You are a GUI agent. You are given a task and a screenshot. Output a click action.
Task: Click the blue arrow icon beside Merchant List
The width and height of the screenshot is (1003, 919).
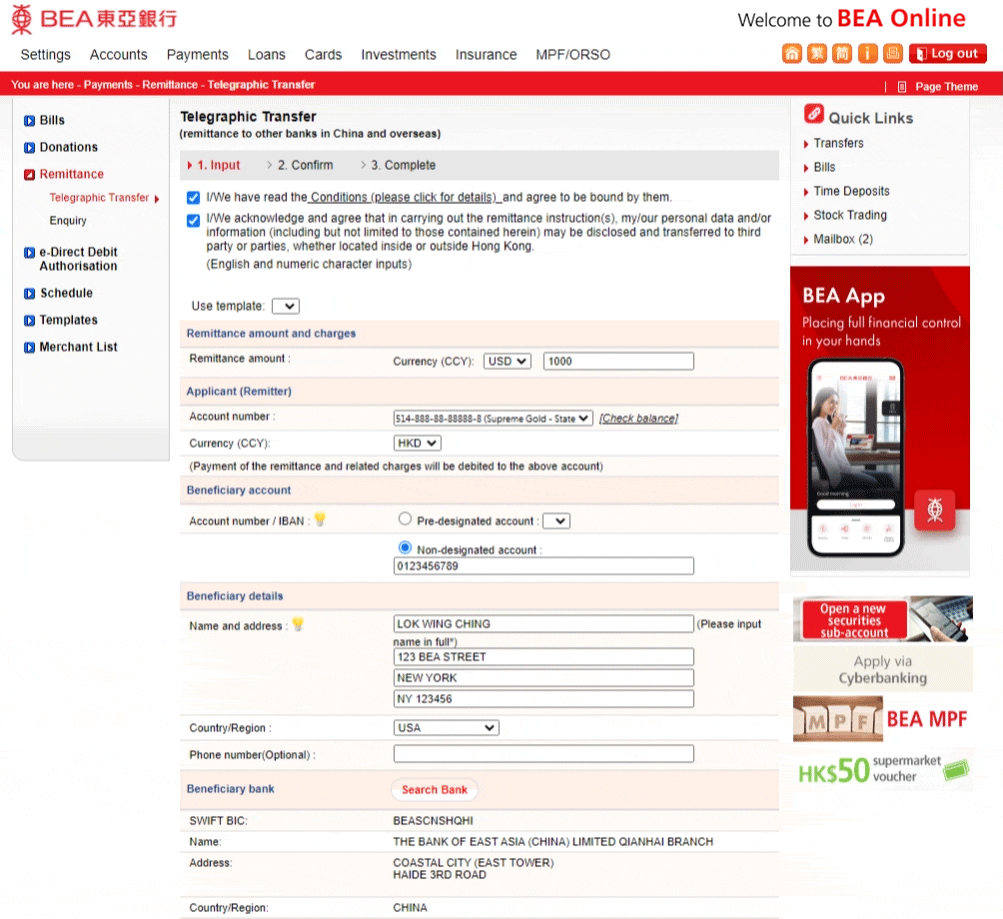[x=29, y=347]
